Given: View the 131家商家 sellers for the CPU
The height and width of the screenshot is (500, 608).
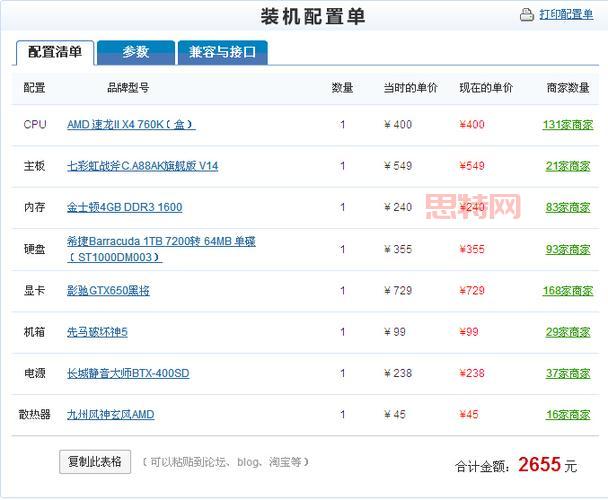Looking at the screenshot, I should (x=567, y=125).
